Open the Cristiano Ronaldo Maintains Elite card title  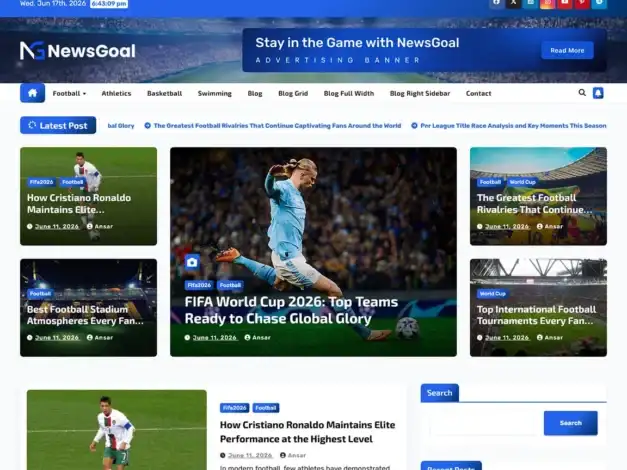tap(79, 204)
